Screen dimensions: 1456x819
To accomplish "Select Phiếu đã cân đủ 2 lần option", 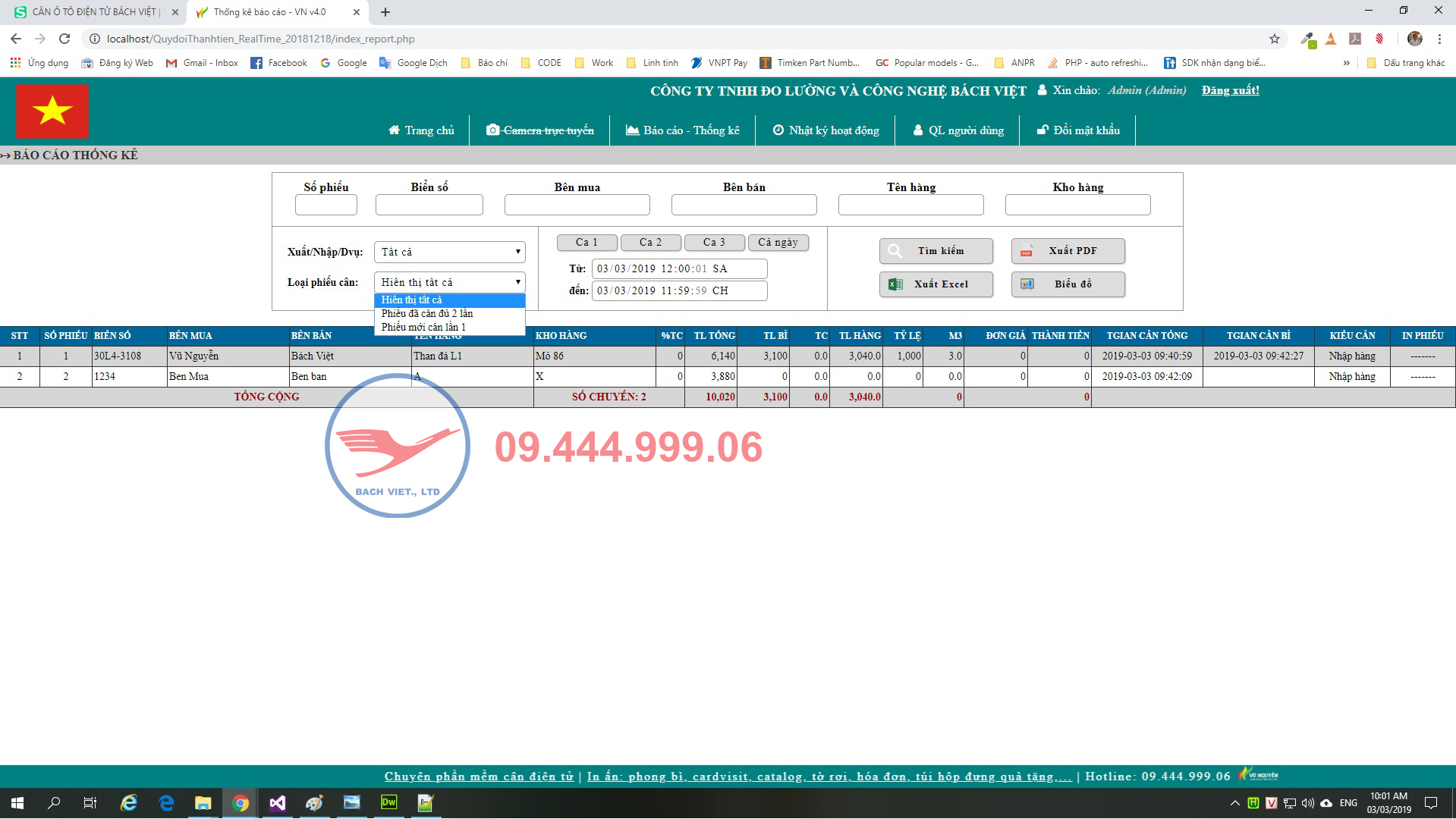I will pyautogui.click(x=450, y=313).
